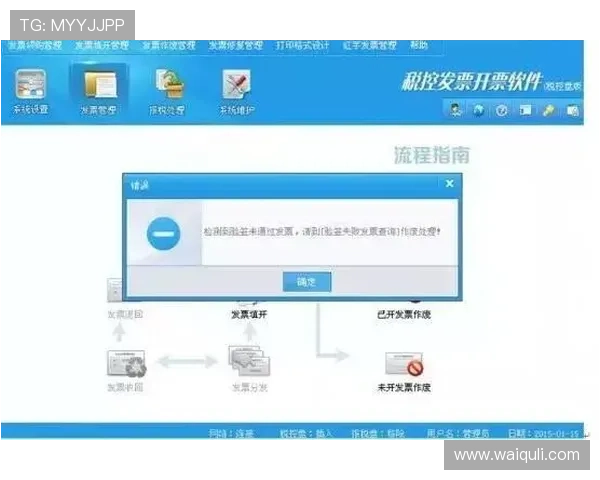Click the 流程指南 heading
The image size is (600, 480).
(x=432, y=155)
